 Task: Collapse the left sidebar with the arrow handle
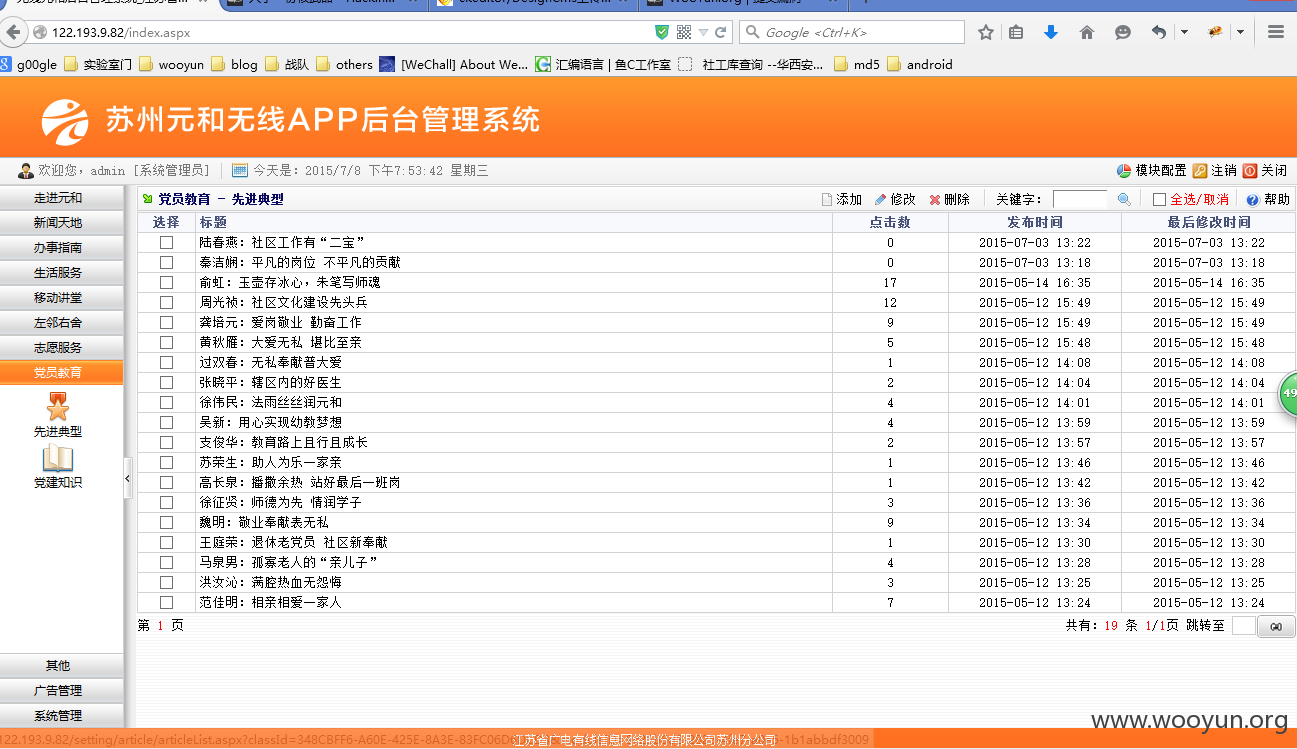(x=128, y=479)
